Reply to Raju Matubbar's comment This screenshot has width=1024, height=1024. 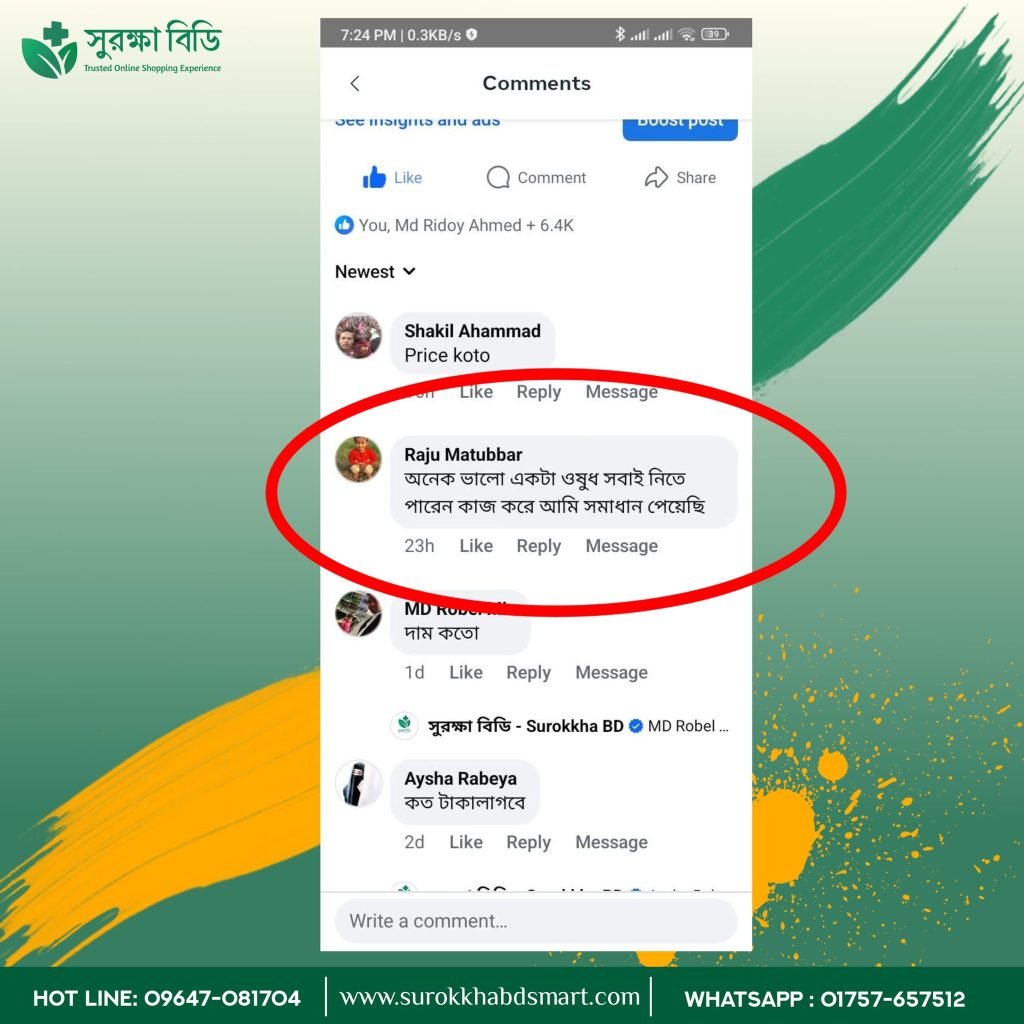tap(539, 546)
